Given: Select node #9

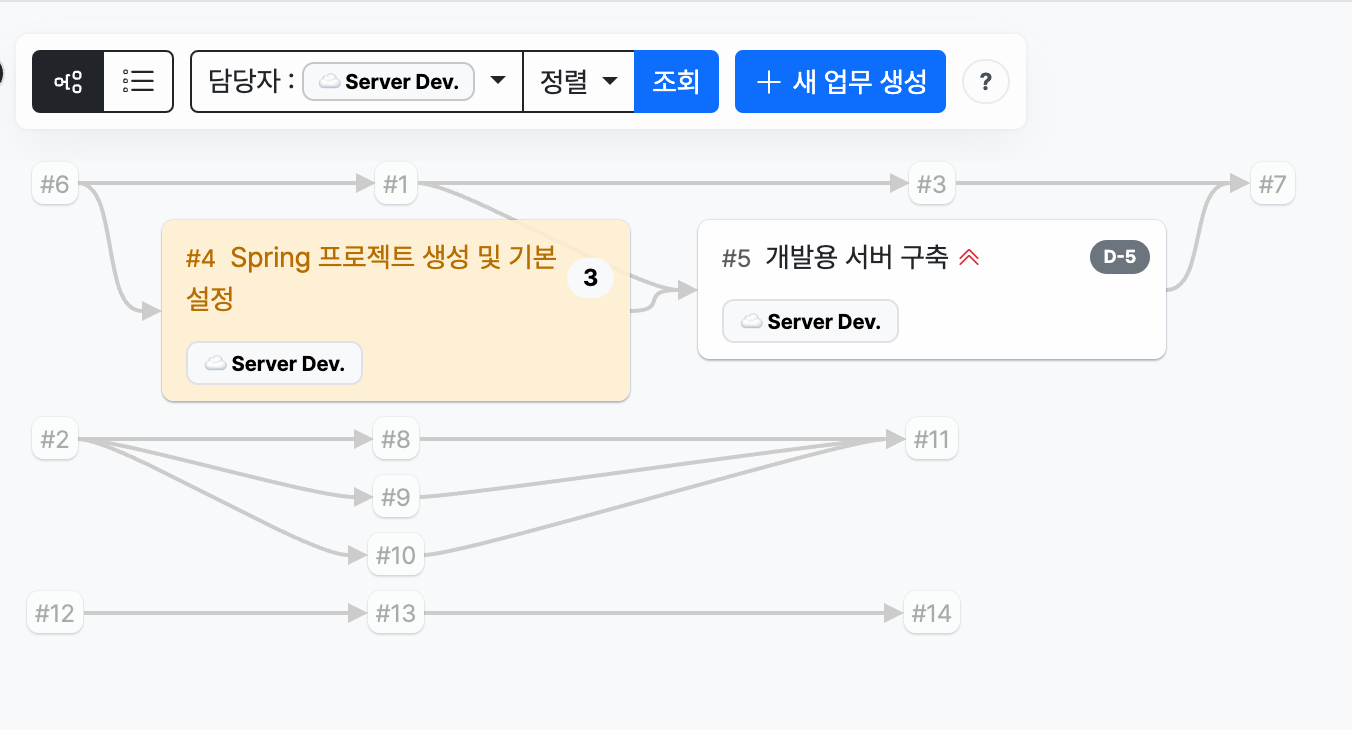Looking at the screenshot, I should (x=396, y=497).
